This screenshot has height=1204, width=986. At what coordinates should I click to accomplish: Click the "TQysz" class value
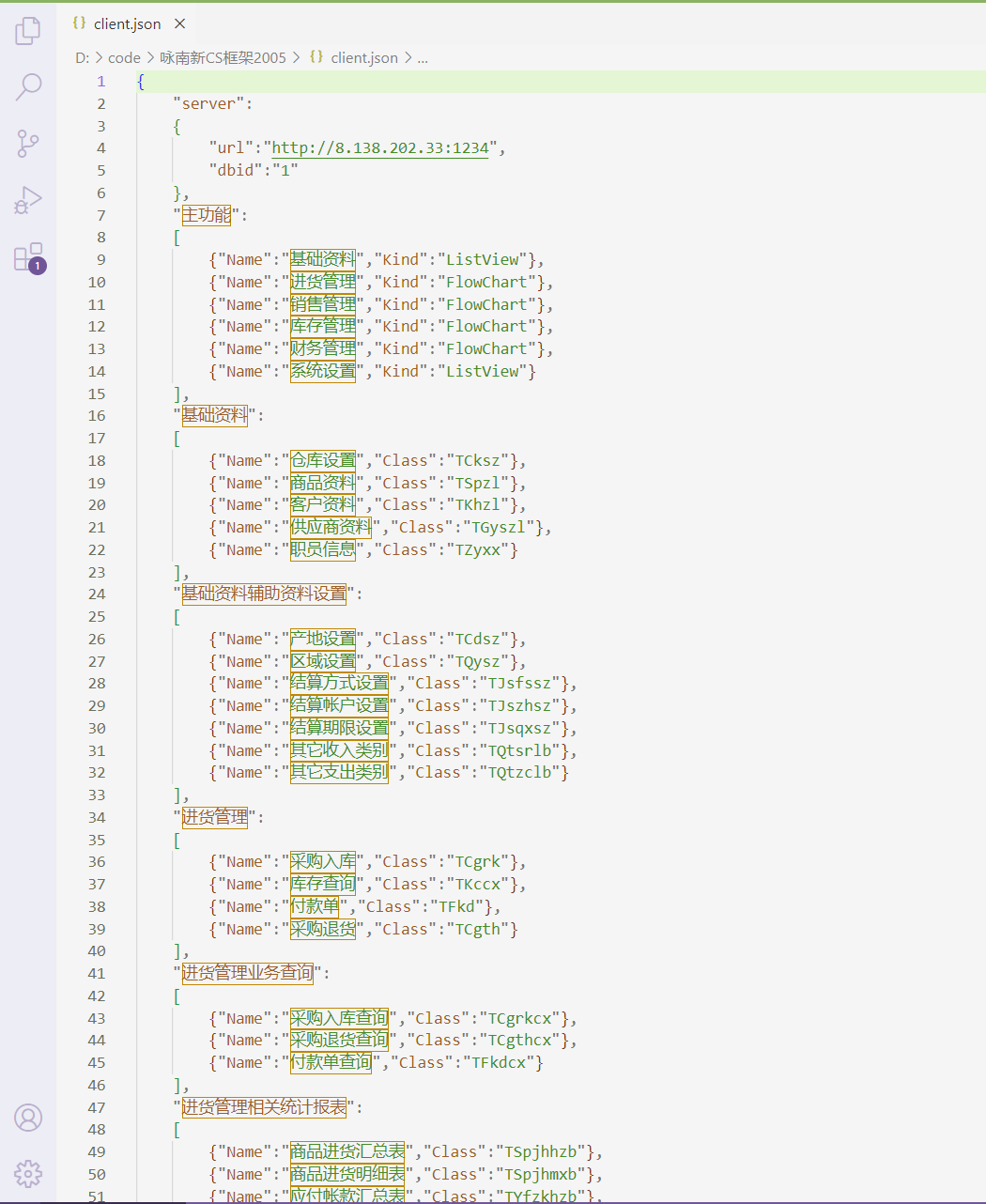point(479,661)
